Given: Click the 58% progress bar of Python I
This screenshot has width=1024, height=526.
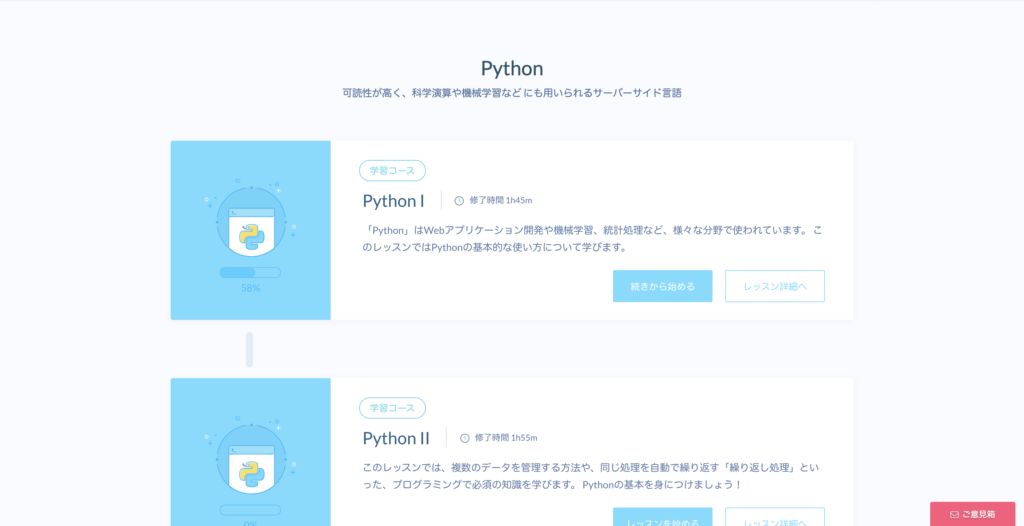Looking at the screenshot, I should 250,272.
